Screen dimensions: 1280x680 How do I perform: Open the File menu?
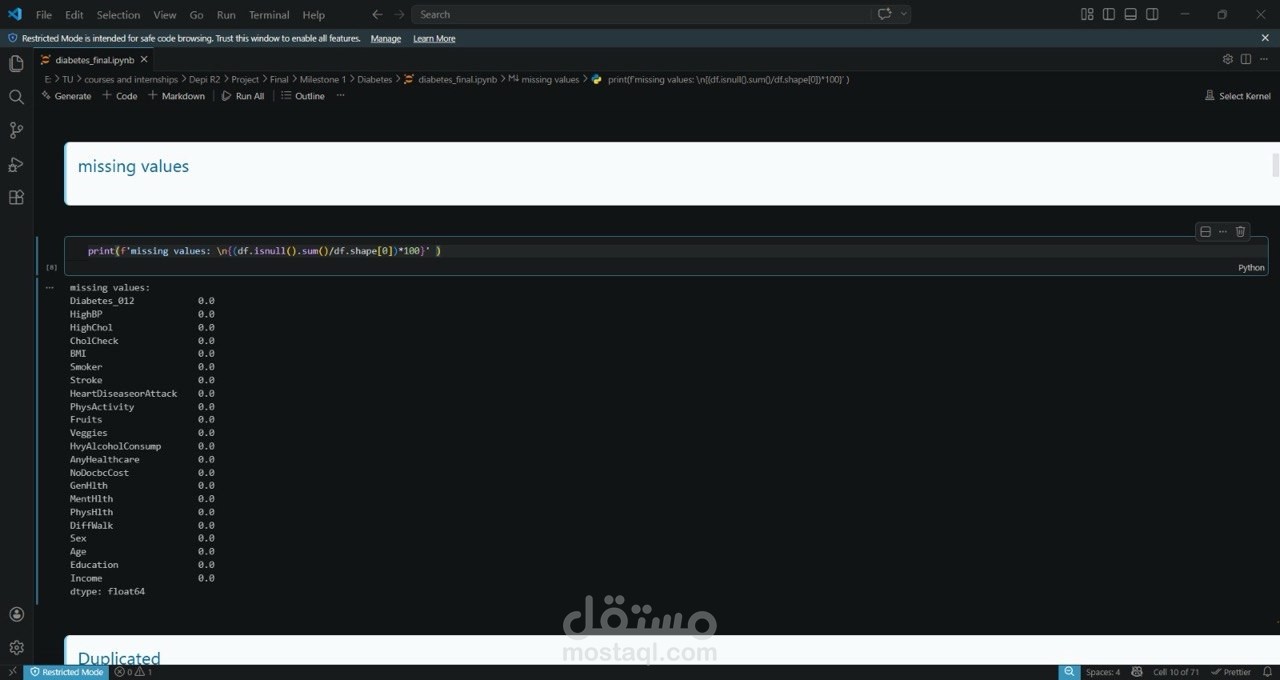(x=44, y=15)
